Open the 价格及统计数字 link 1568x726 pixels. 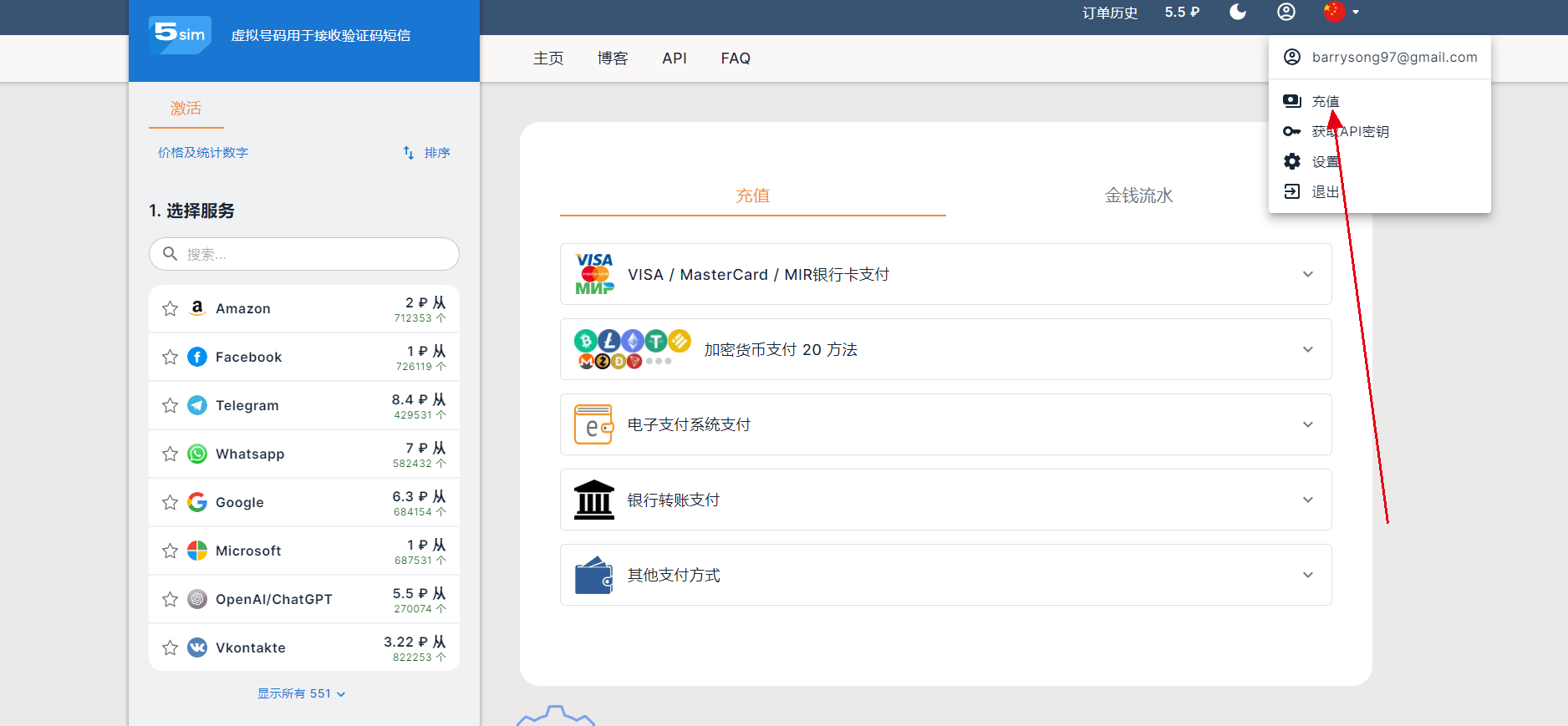tap(203, 153)
